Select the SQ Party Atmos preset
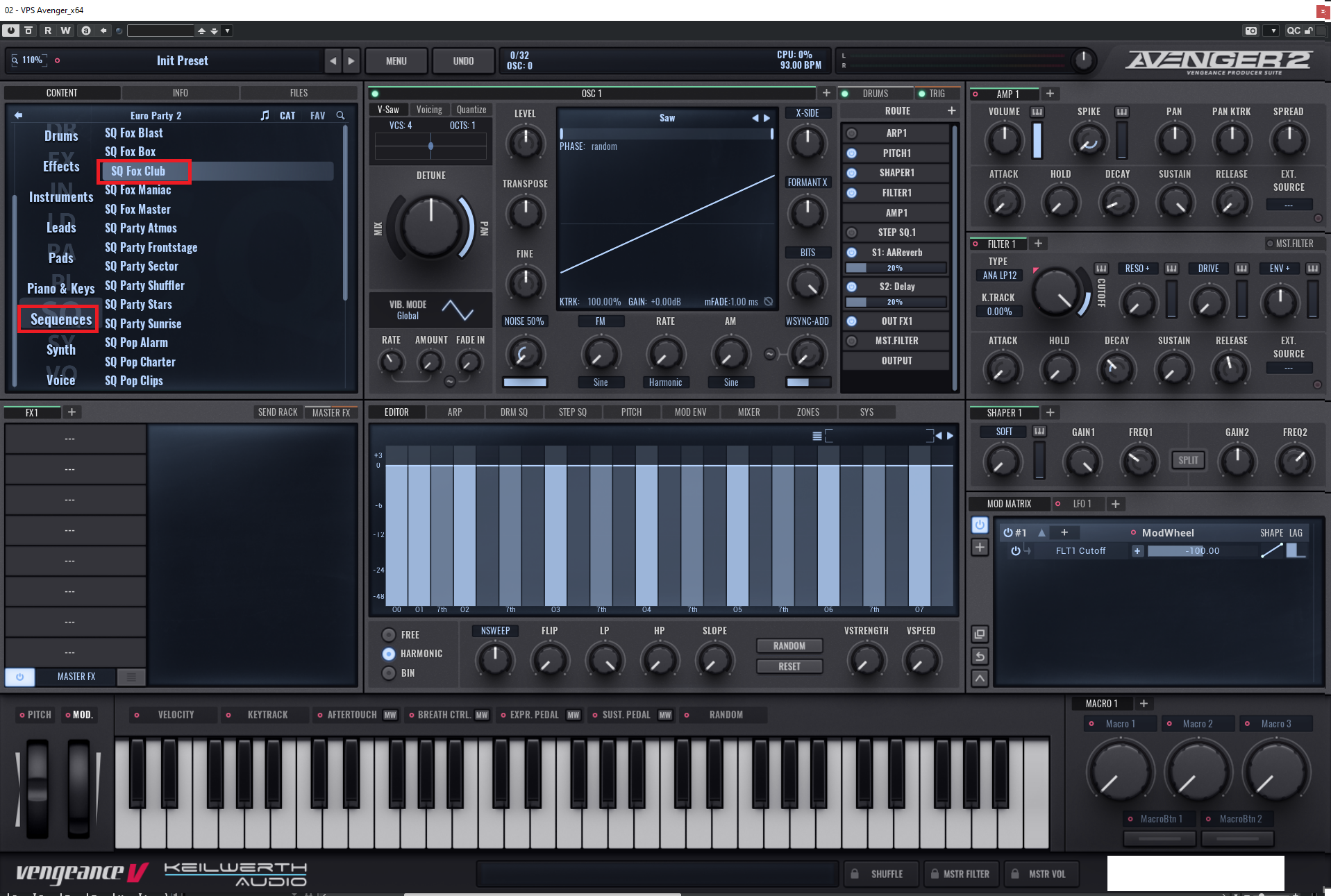1331x896 pixels. 141,228
